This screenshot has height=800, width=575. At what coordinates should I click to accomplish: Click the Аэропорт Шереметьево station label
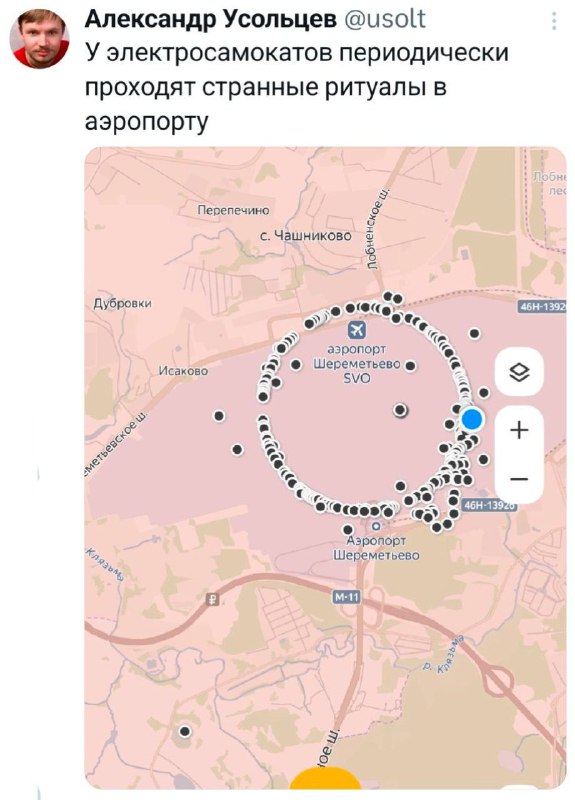tap(376, 548)
